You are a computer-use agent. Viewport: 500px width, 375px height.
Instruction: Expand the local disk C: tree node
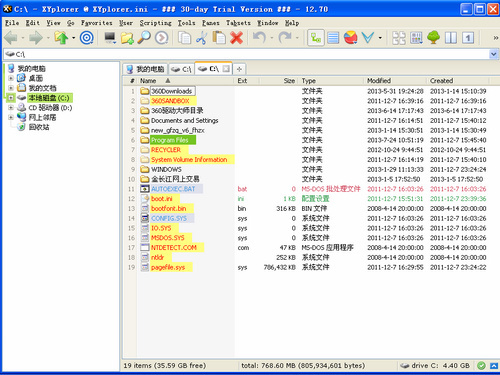[11, 98]
